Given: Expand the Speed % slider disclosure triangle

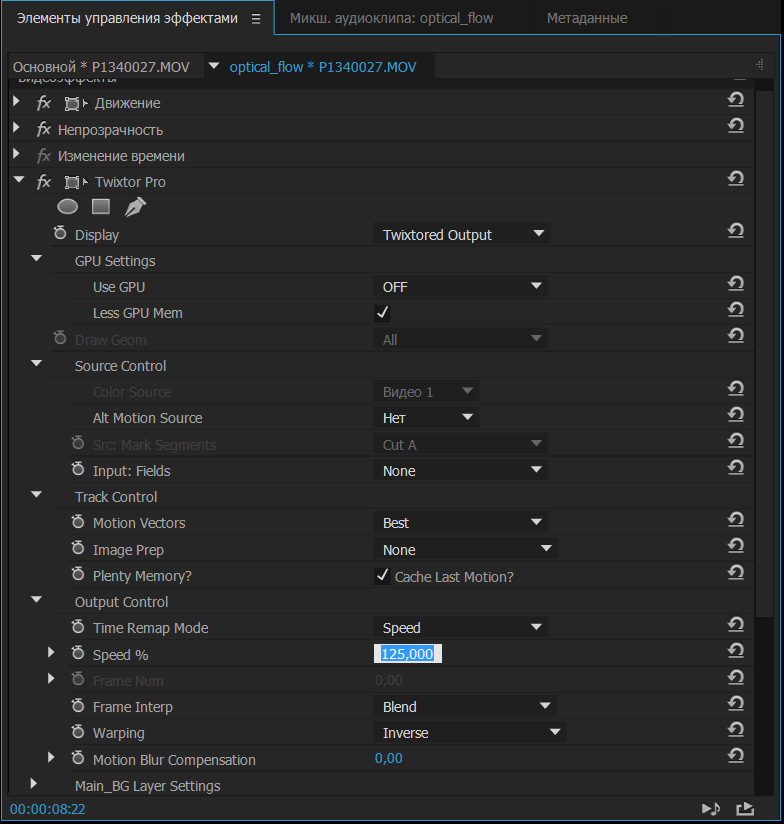Looking at the screenshot, I should [x=51, y=652].
